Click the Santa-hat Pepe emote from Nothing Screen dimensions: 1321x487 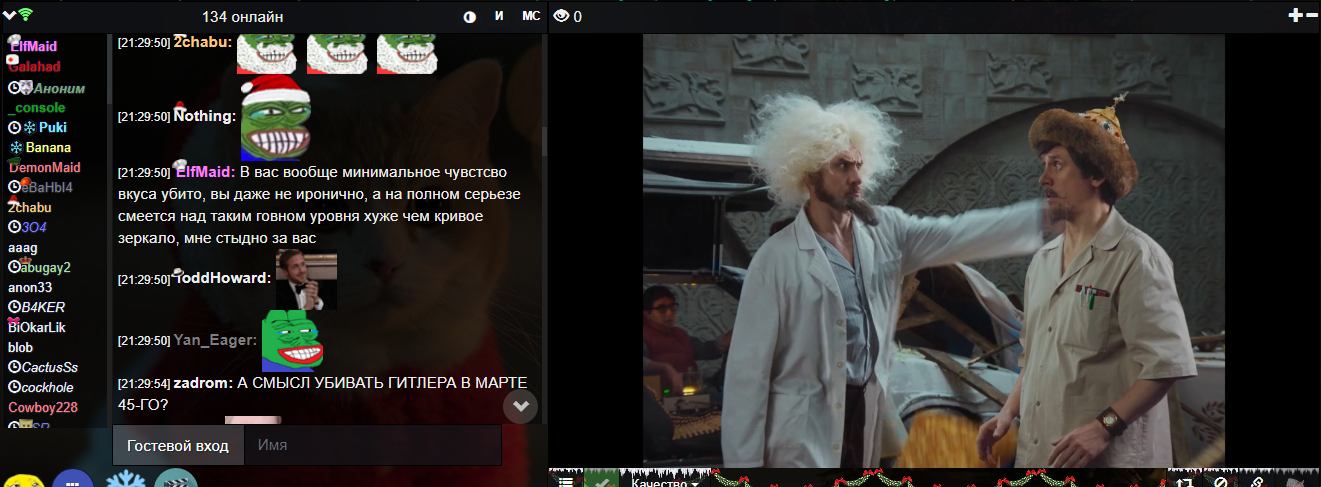point(276,118)
